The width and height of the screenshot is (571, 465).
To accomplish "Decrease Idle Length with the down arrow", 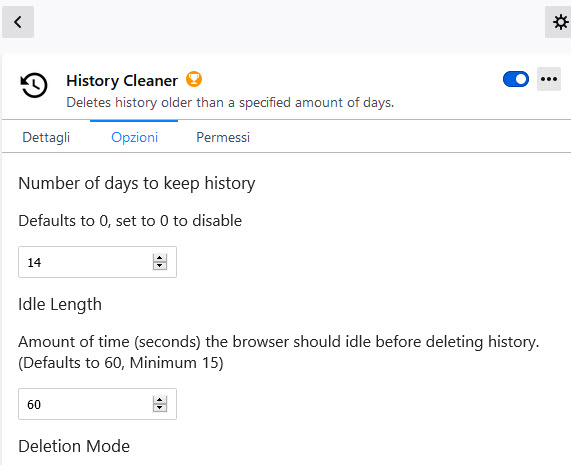I will [160, 408].
